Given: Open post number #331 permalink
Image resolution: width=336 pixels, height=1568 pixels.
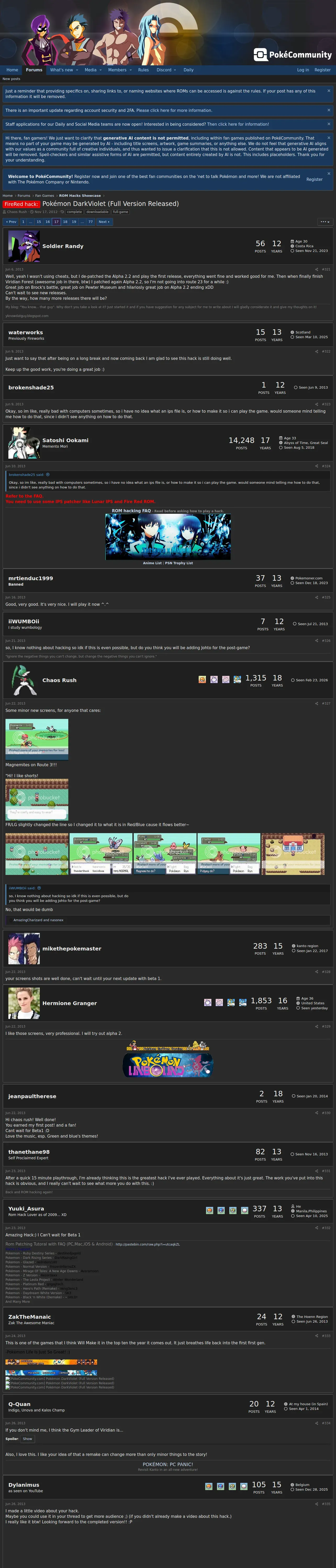Looking at the screenshot, I should tap(326, 1171).
